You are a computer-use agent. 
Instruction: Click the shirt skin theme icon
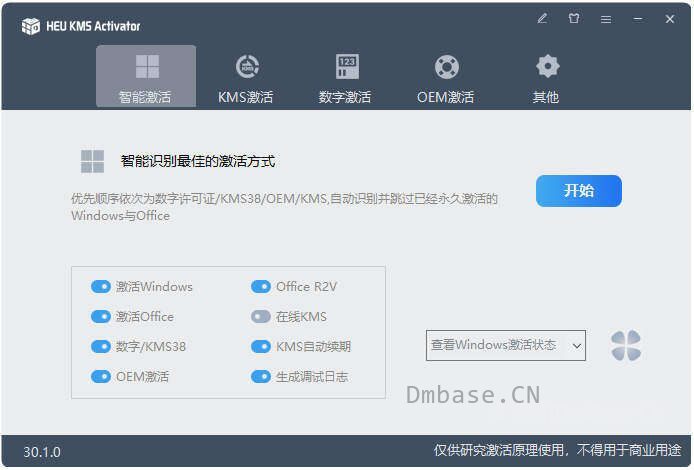click(574, 19)
